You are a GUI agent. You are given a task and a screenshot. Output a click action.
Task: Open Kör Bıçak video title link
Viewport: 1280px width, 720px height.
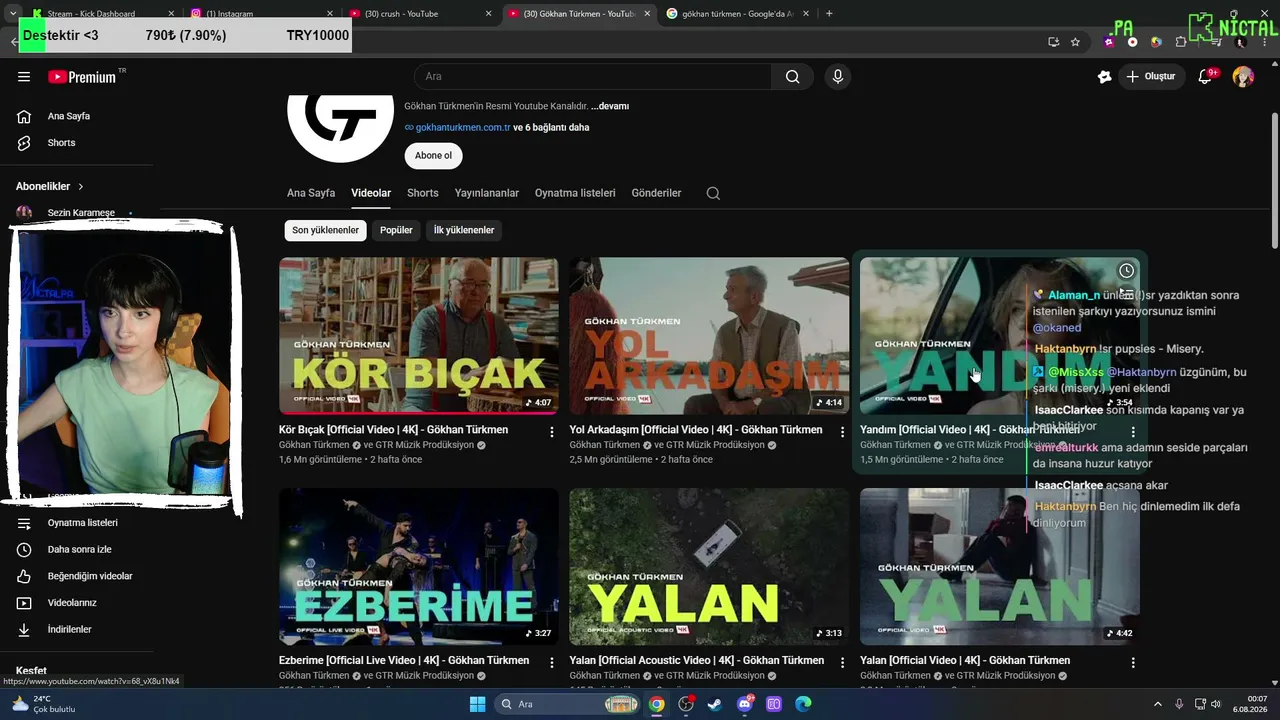pos(393,430)
